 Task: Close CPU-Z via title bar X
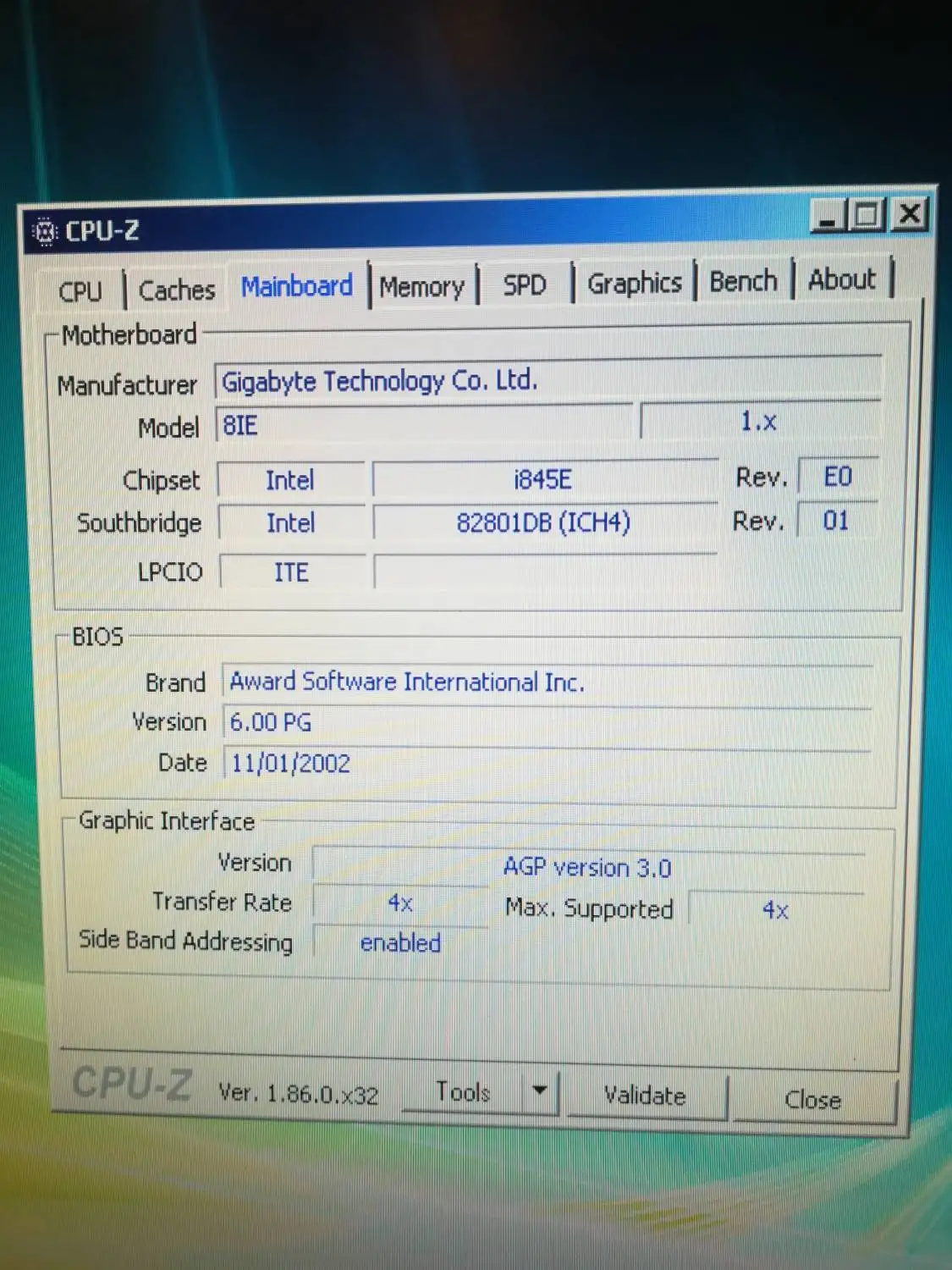click(910, 213)
